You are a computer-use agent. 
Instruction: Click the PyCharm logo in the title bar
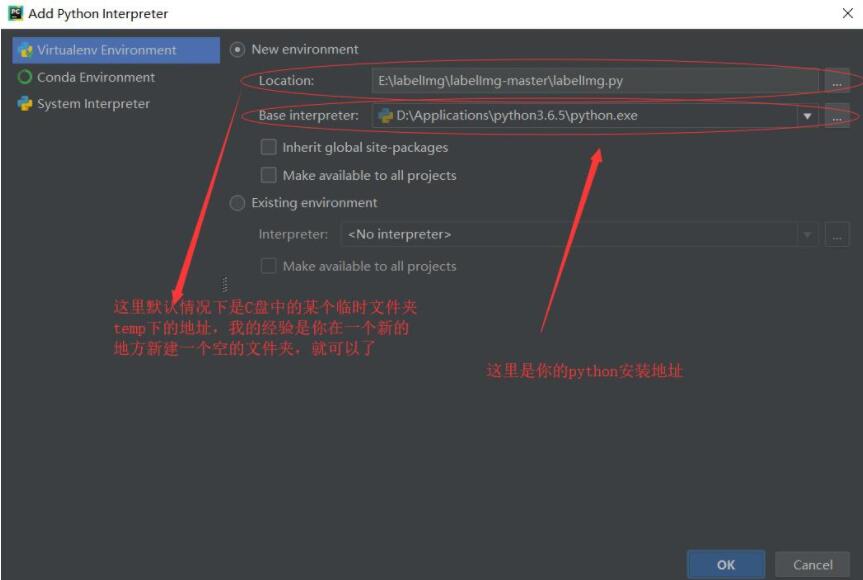click(12, 11)
